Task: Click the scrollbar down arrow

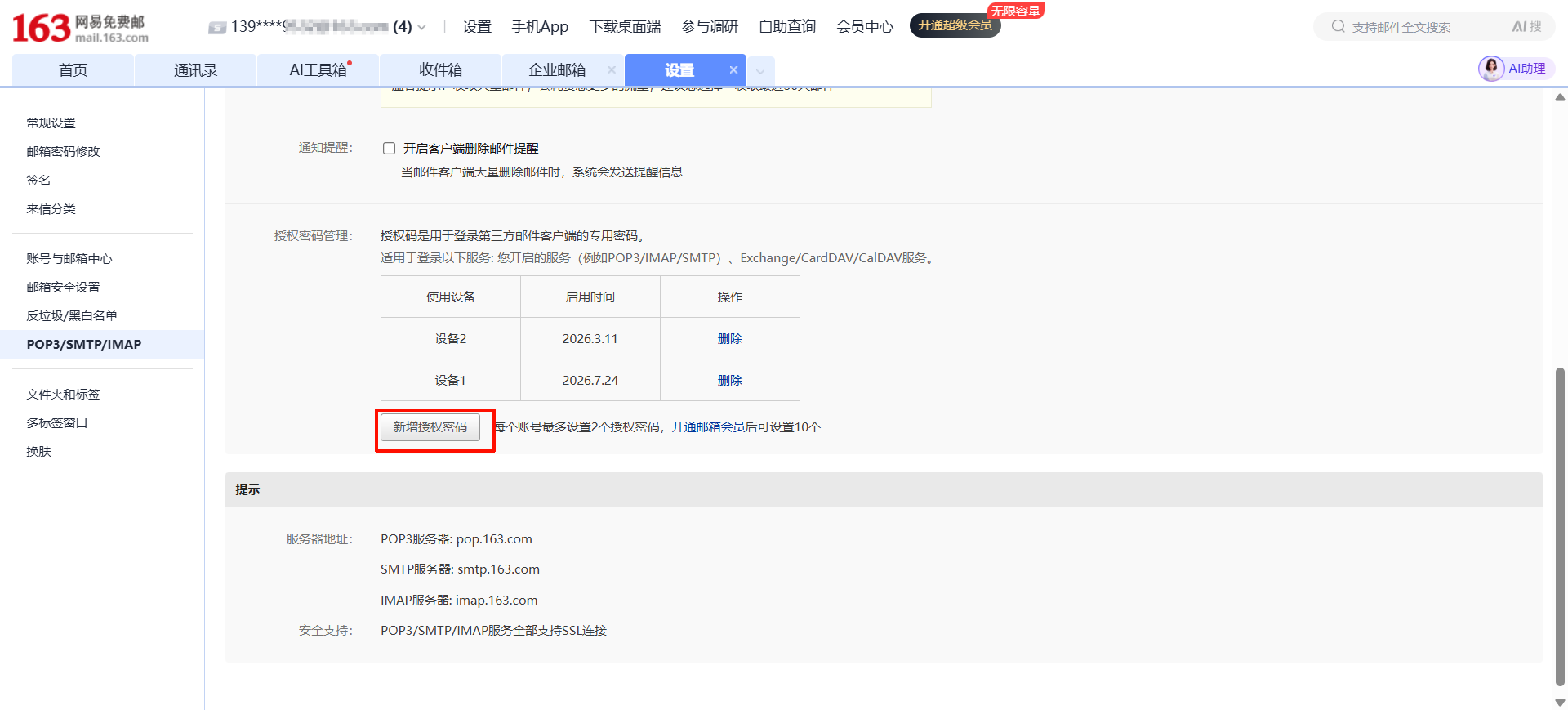Action: [x=1560, y=703]
